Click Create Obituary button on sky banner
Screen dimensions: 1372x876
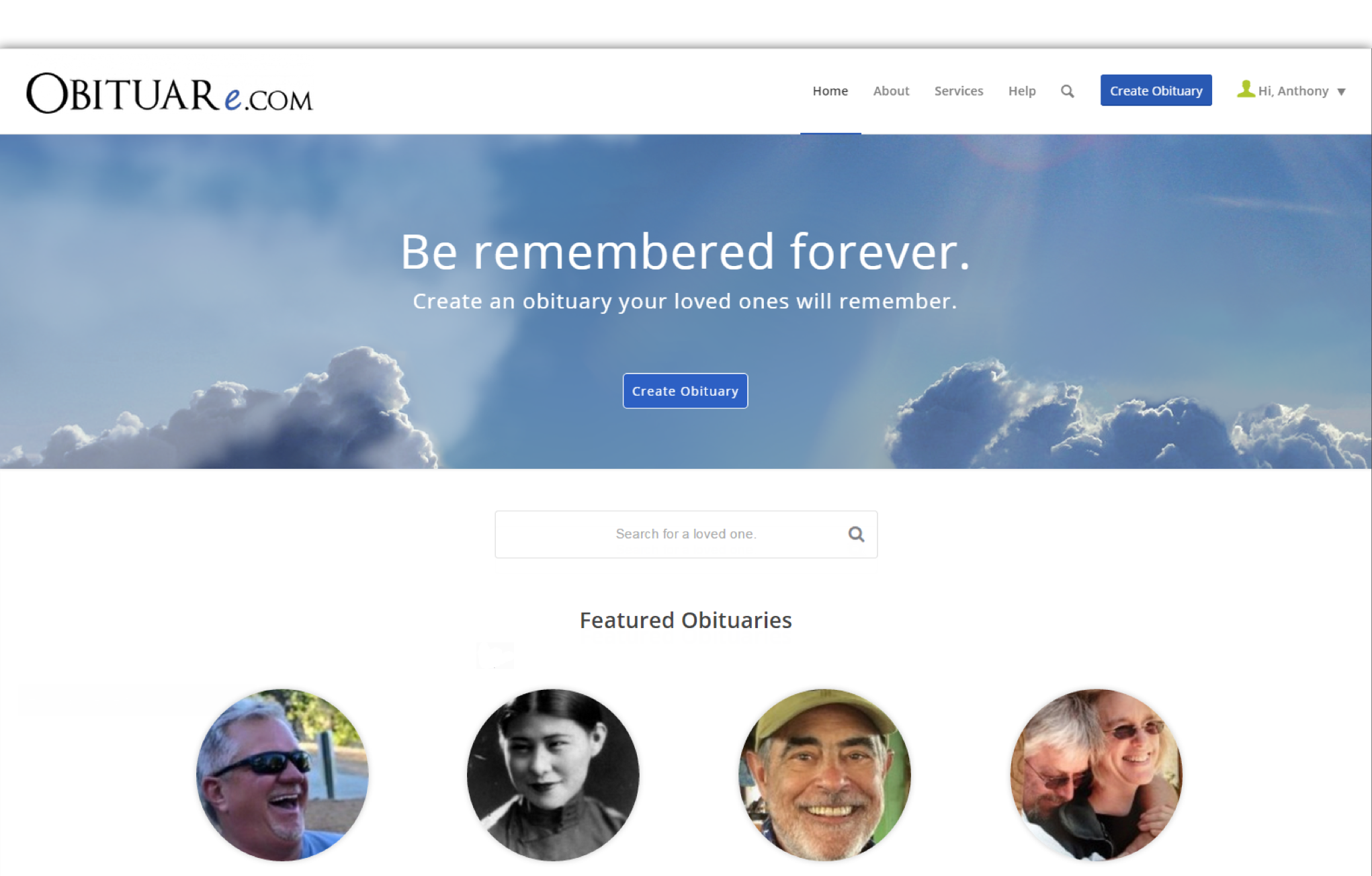click(x=685, y=391)
